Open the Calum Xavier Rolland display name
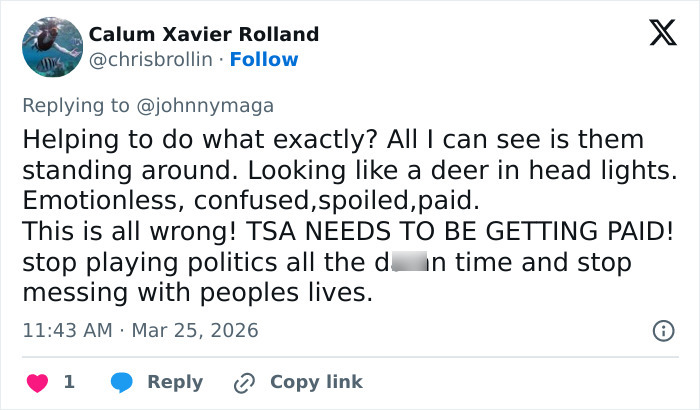This screenshot has width=700, height=410. pos(204,34)
